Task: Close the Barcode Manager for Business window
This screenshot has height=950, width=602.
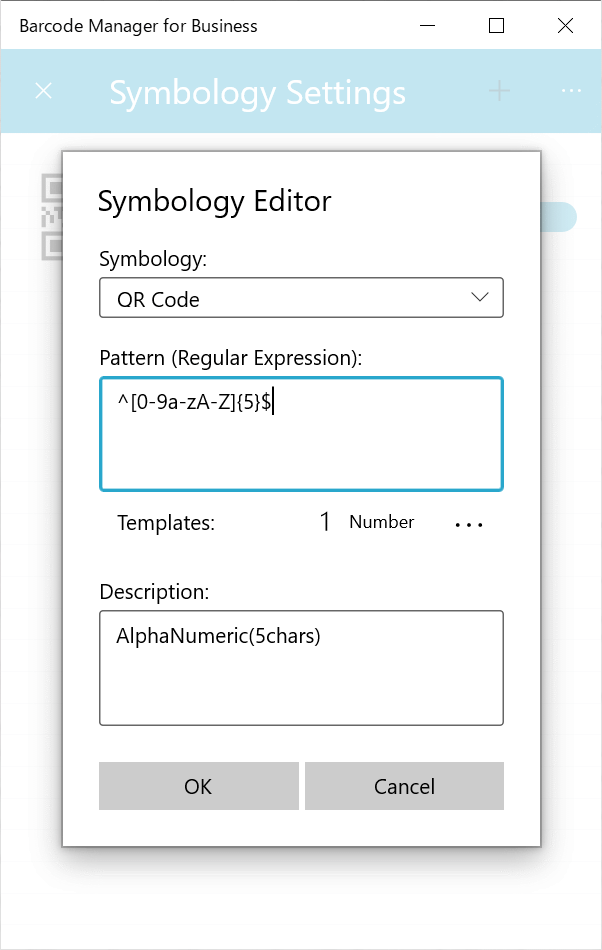Action: (566, 25)
